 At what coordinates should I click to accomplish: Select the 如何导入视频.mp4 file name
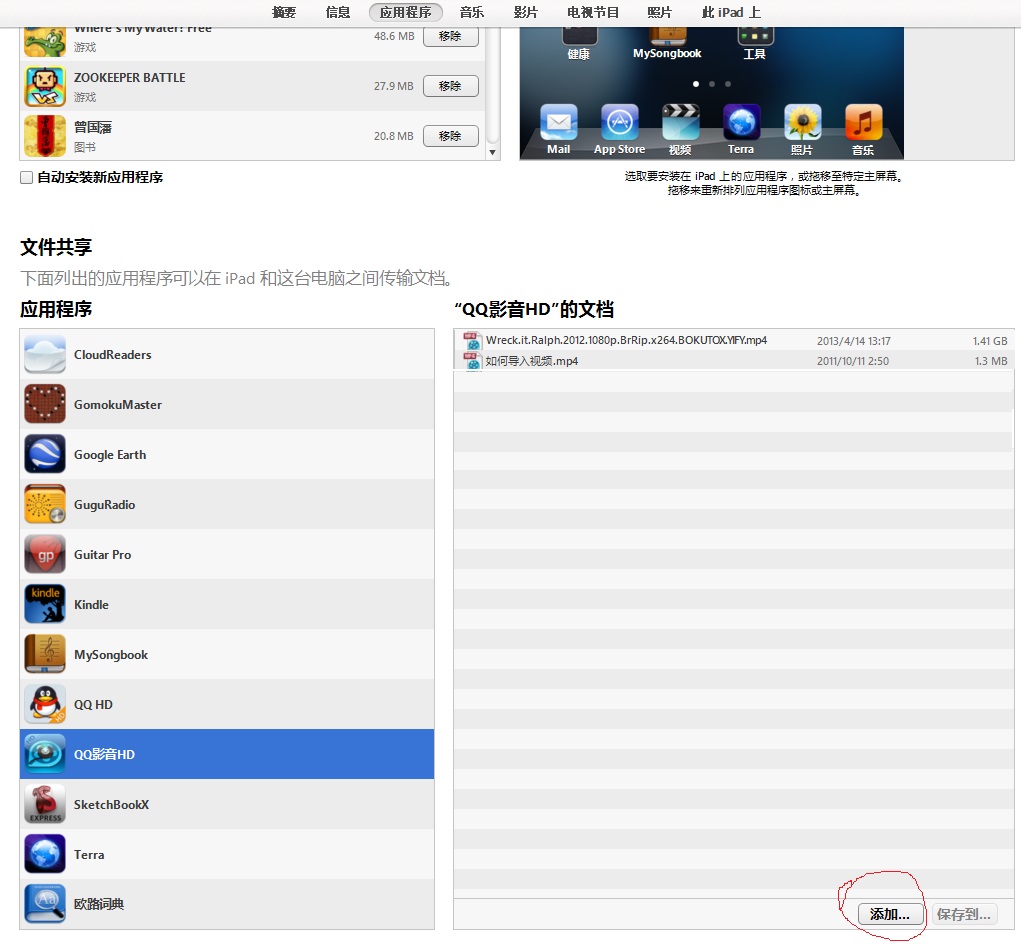coord(532,361)
